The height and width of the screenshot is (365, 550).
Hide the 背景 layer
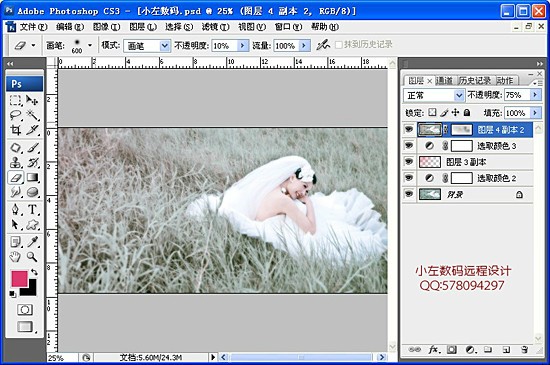pos(409,194)
